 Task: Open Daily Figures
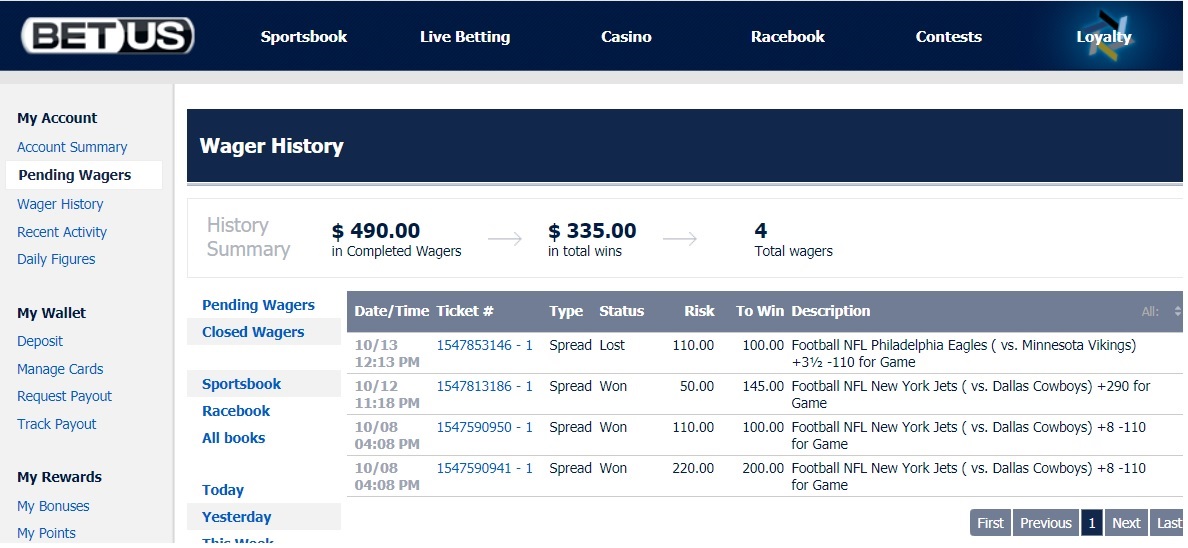[x=56, y=259]
